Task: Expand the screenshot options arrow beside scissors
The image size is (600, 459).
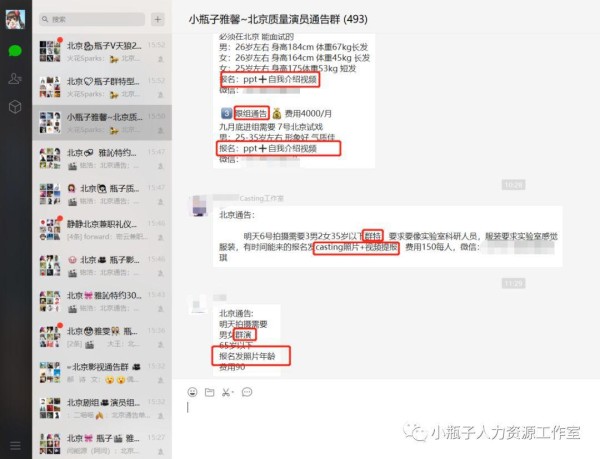Action: 233,392
